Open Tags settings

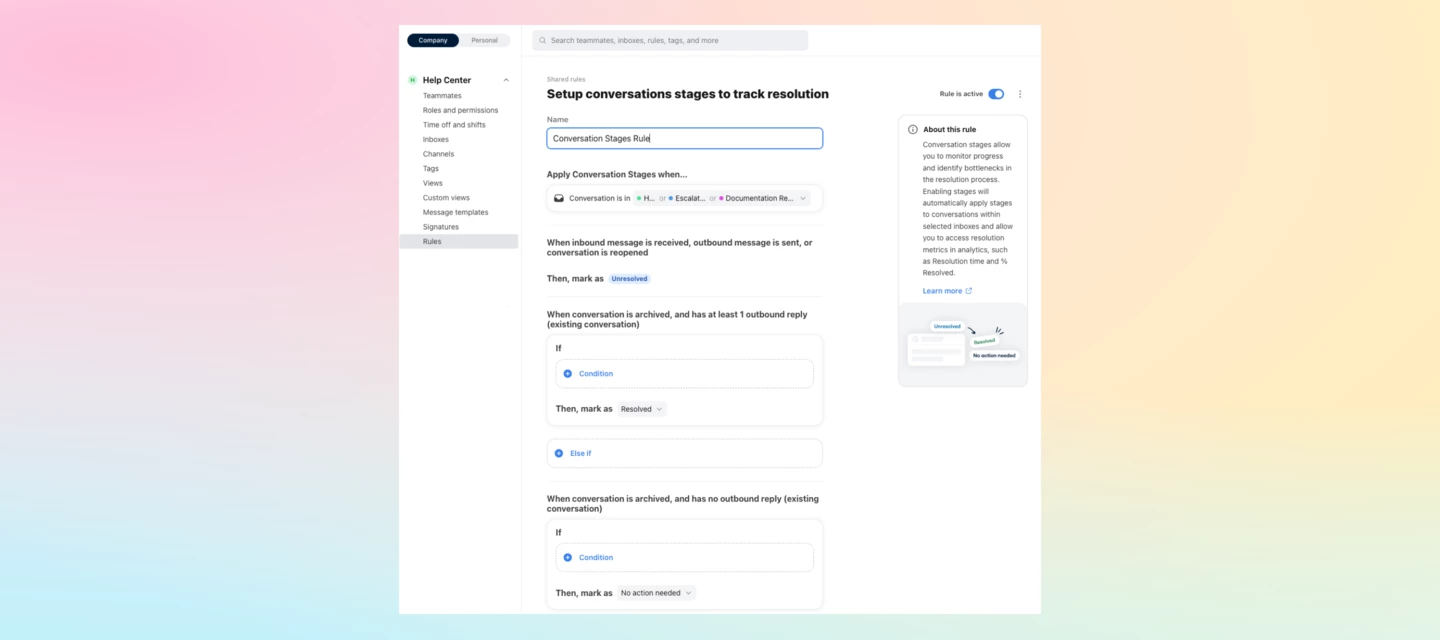[431, 168]
